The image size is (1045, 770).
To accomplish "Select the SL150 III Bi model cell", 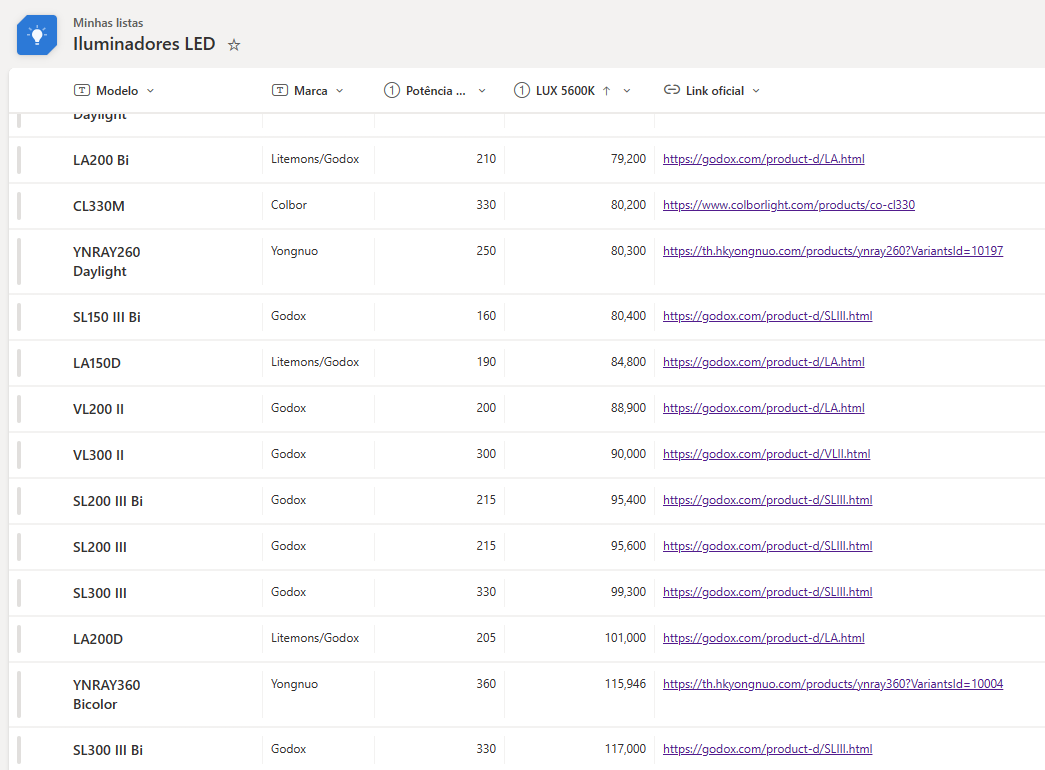I will (107, 317).
